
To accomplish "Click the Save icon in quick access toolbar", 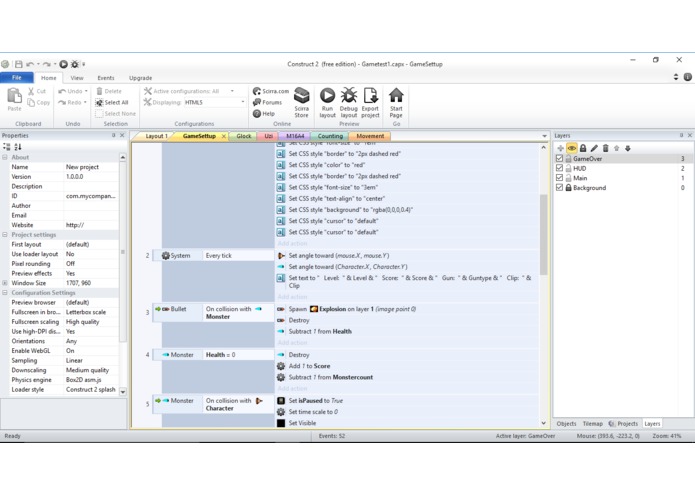I will click(19, 64).
